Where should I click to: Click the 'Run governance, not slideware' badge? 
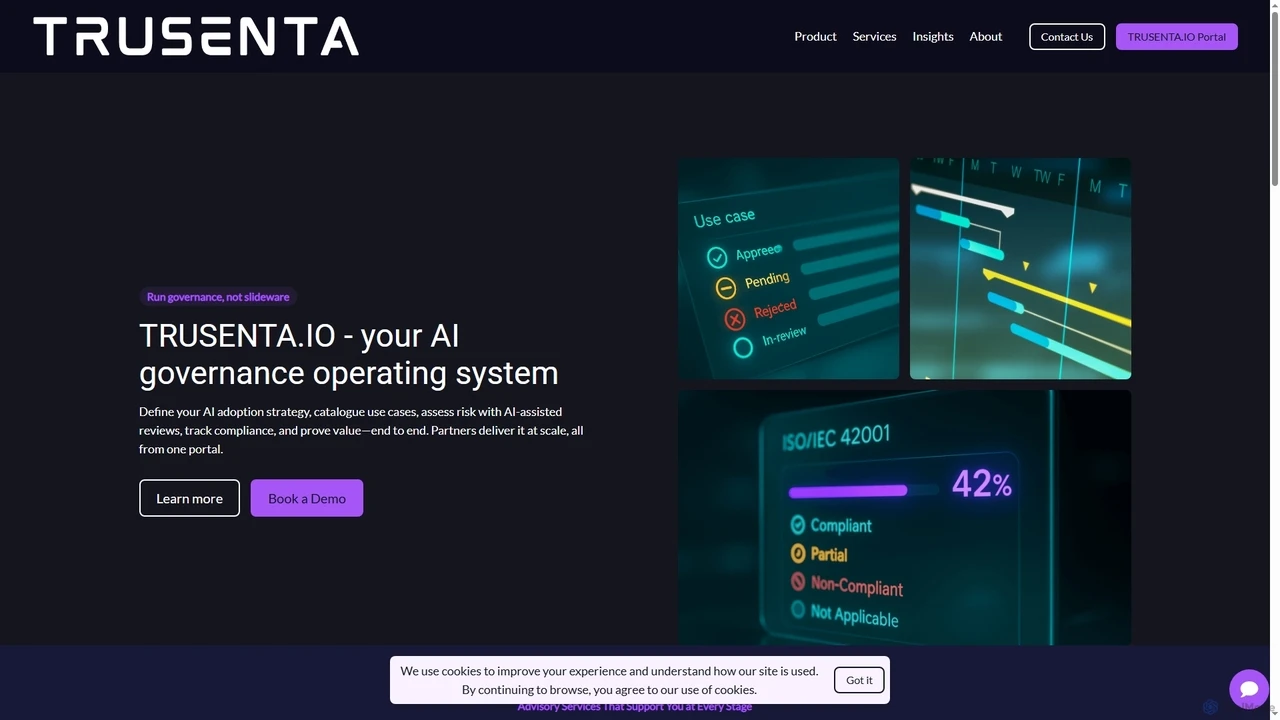[x=218, y=297]
